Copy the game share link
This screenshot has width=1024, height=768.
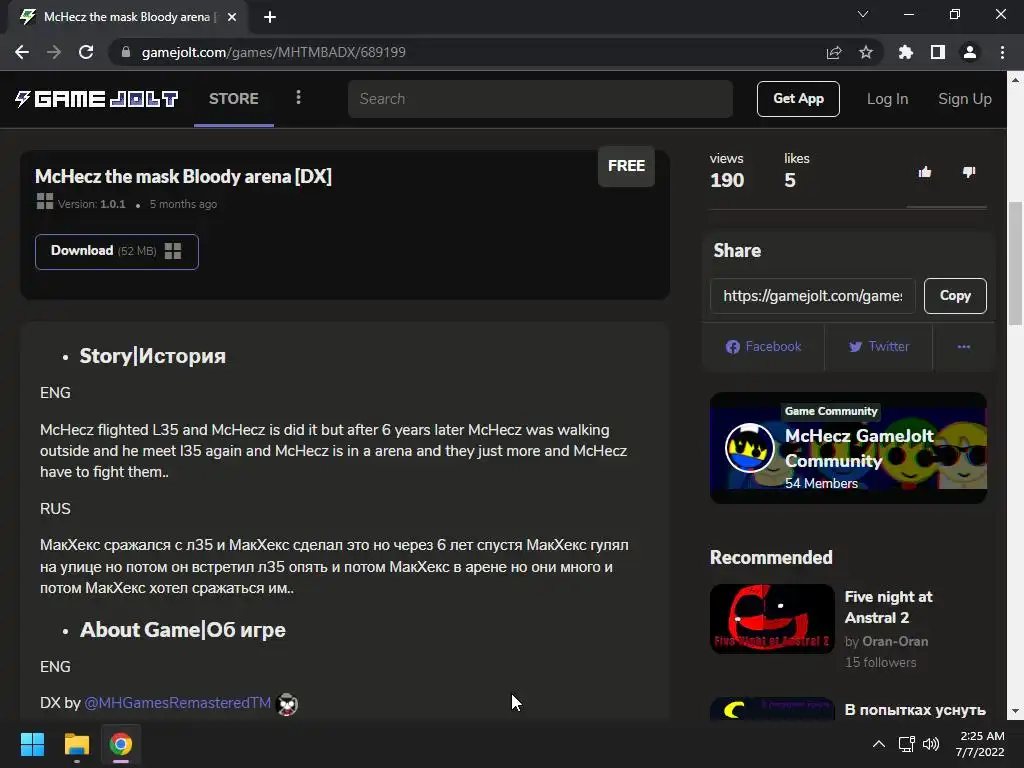[955, 296]
